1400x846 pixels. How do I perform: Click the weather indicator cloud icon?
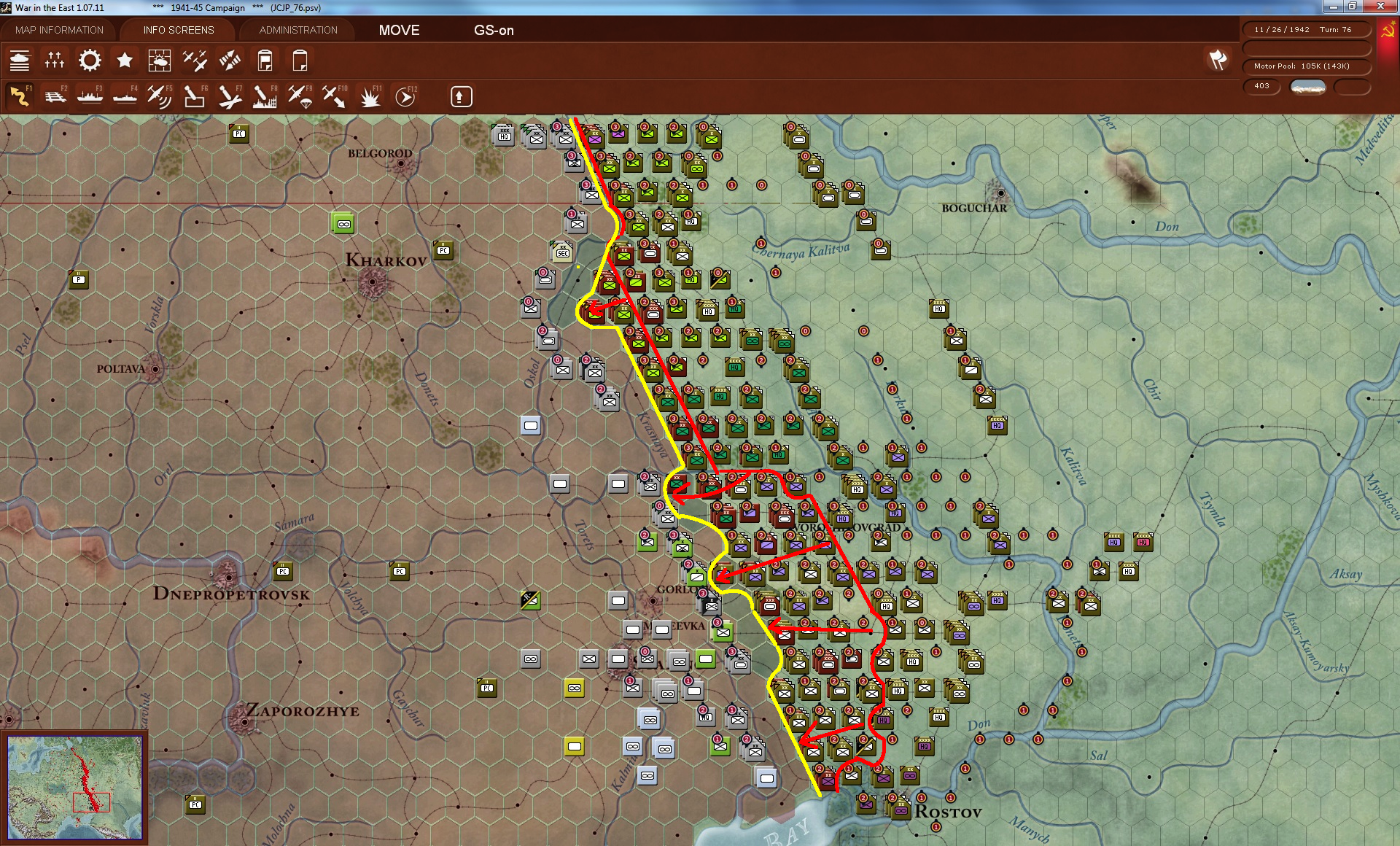click(1308, 88)
